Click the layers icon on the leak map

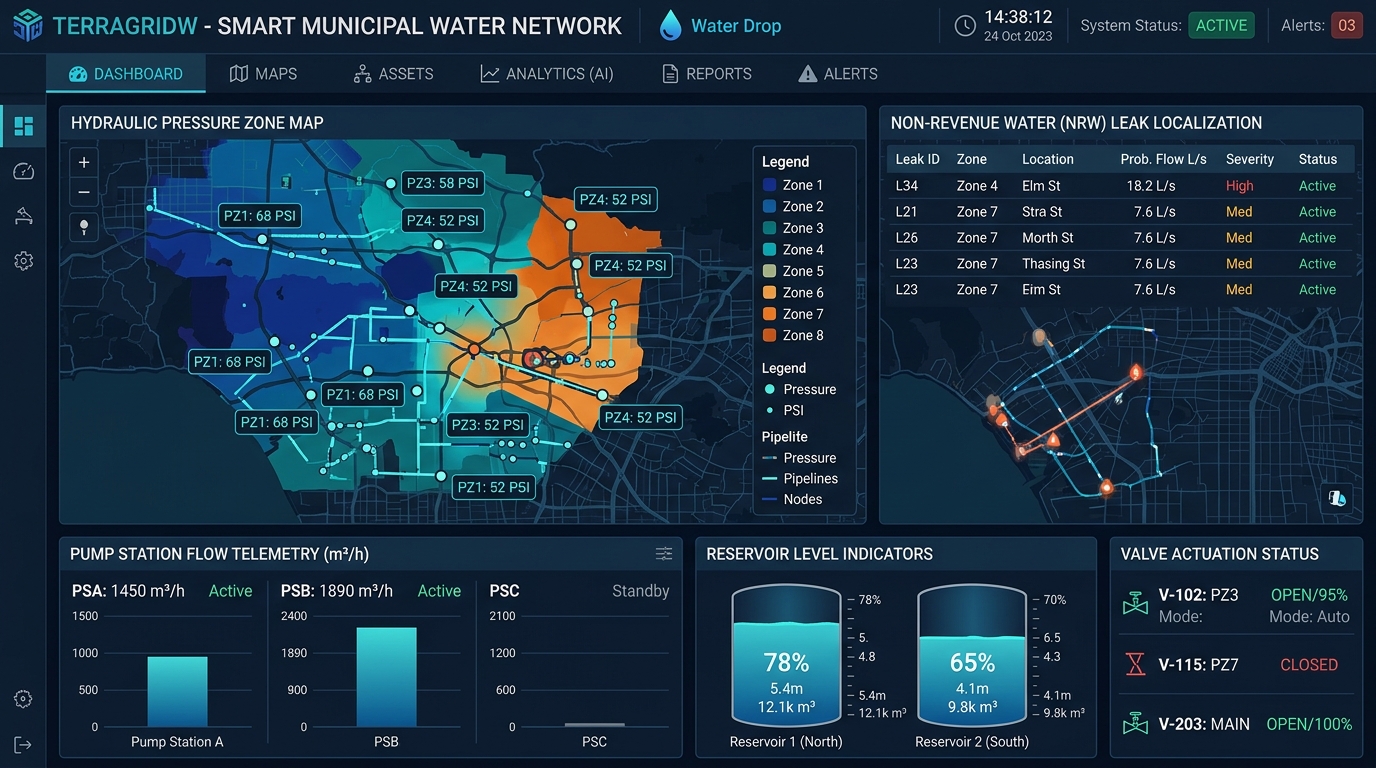click(1337, 498)
